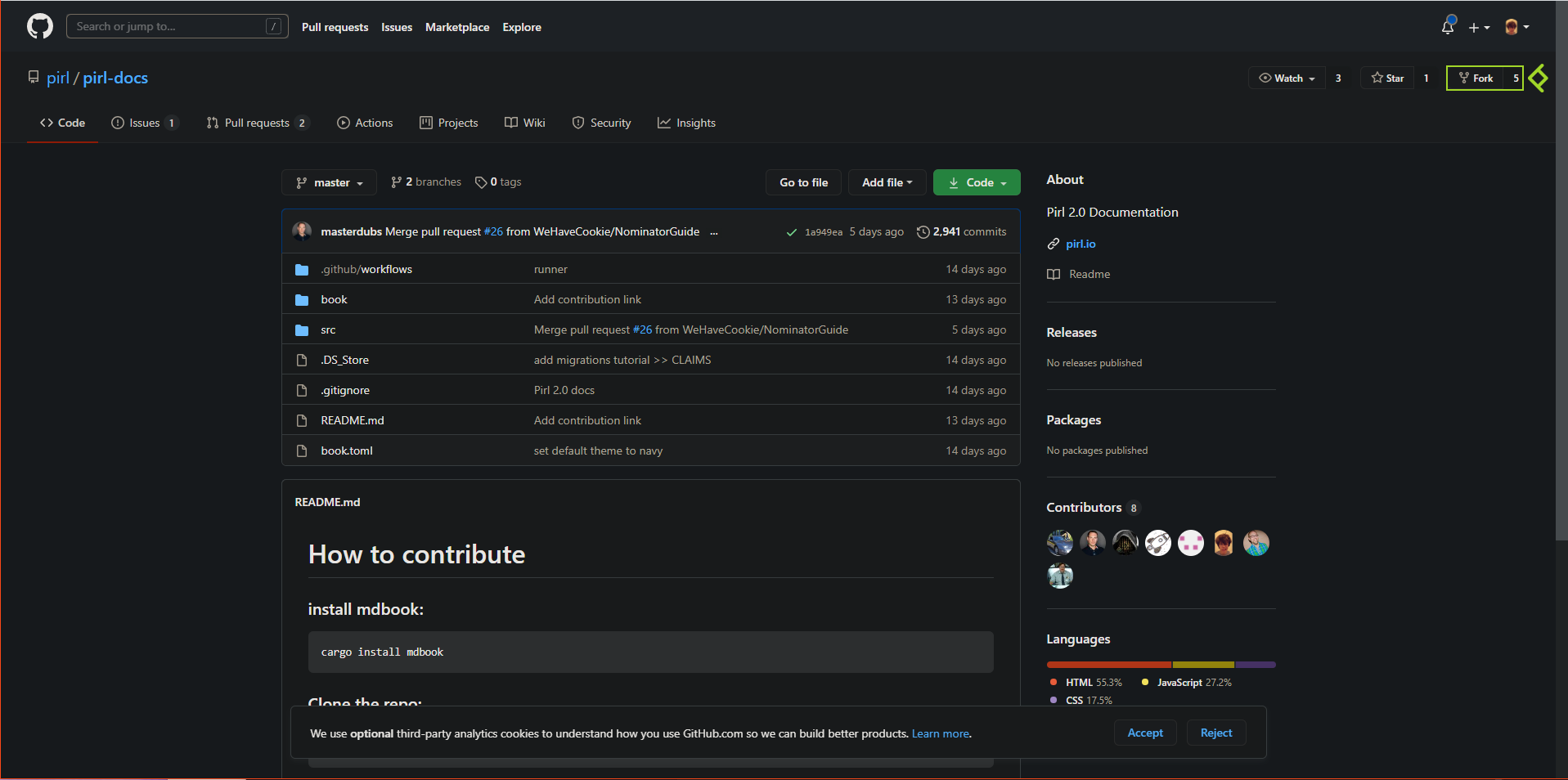Open the plus create-new dropdown
Image resolution: width=1568 pixels, height=780 pixels.
coord(1479,27)
